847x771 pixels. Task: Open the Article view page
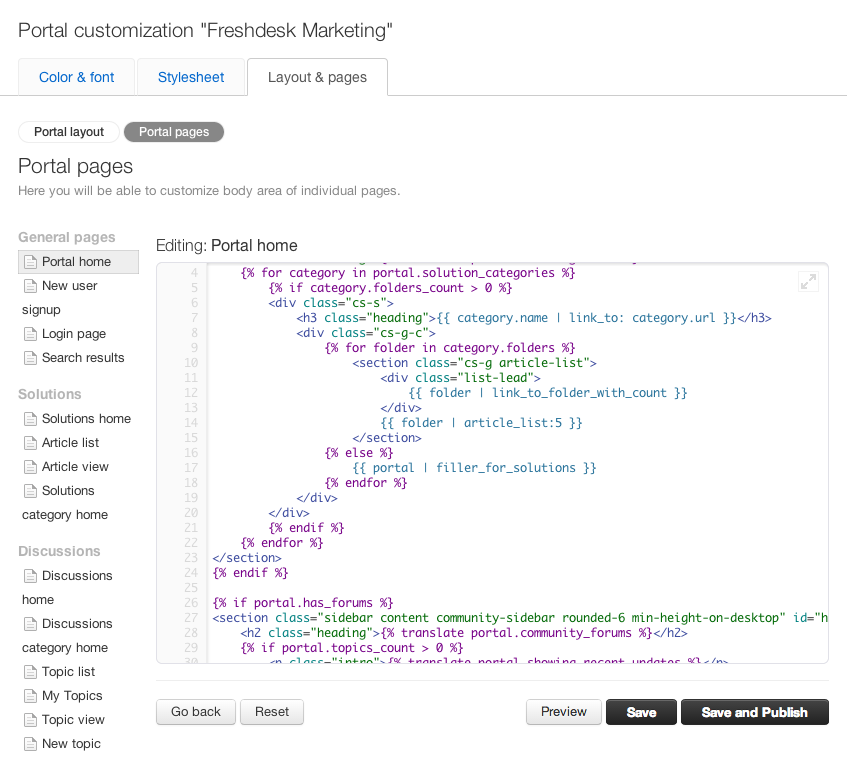(x=75, y=467)
